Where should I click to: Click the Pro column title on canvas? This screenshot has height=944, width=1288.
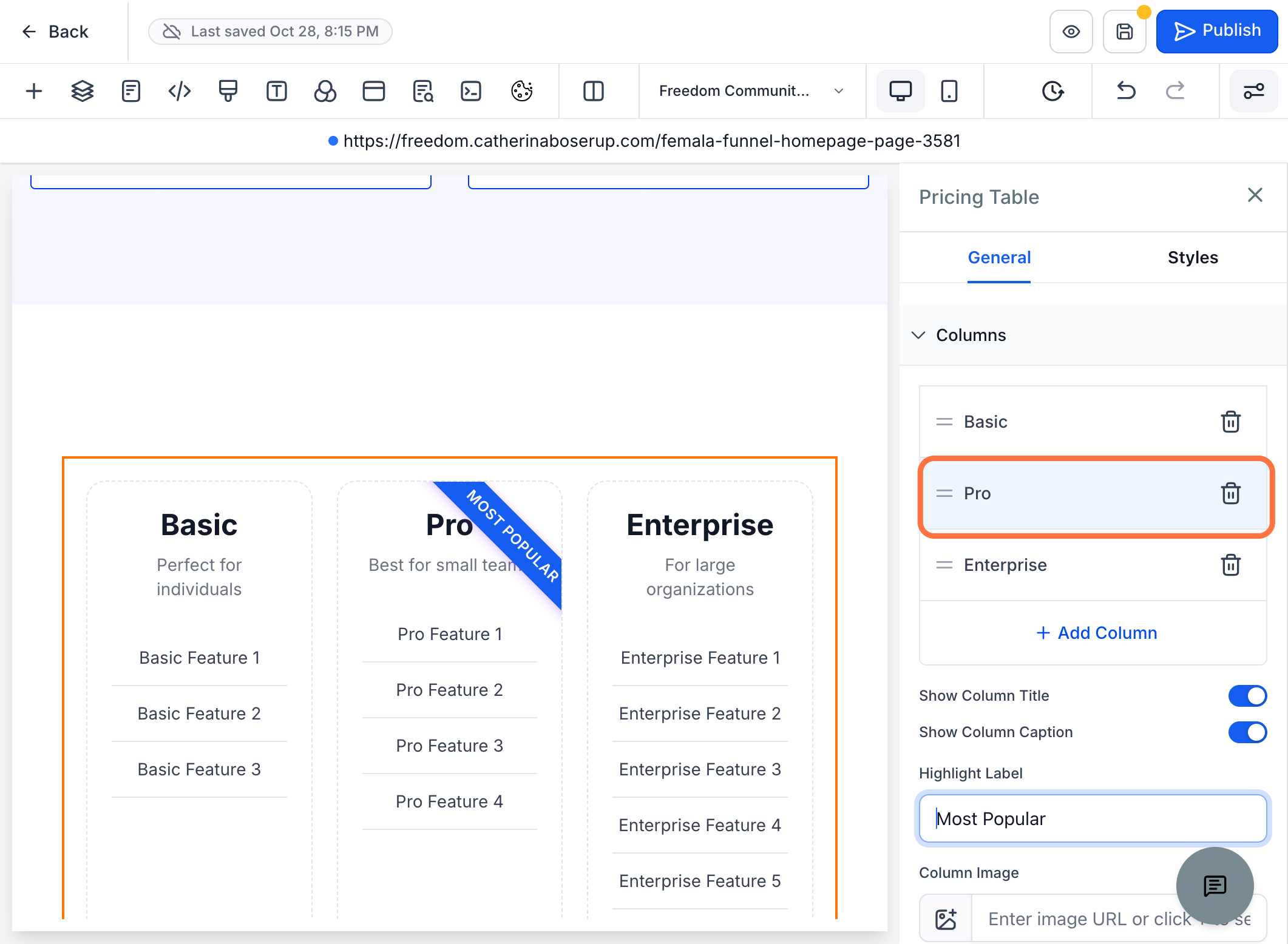click(x=449, y=525)
